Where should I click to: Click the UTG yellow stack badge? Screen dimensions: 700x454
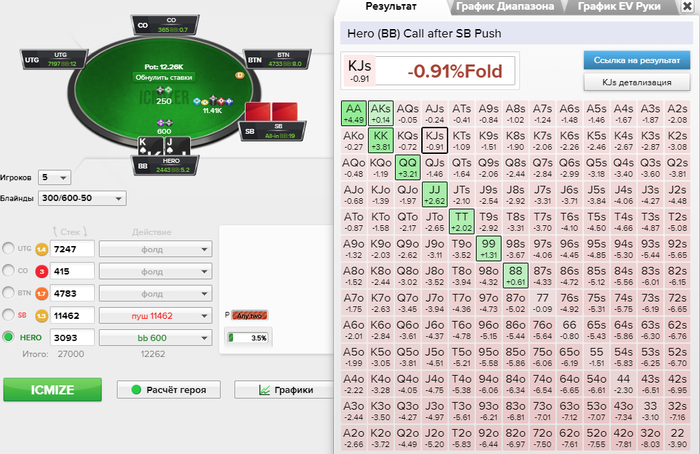click(x=42, y=249)
